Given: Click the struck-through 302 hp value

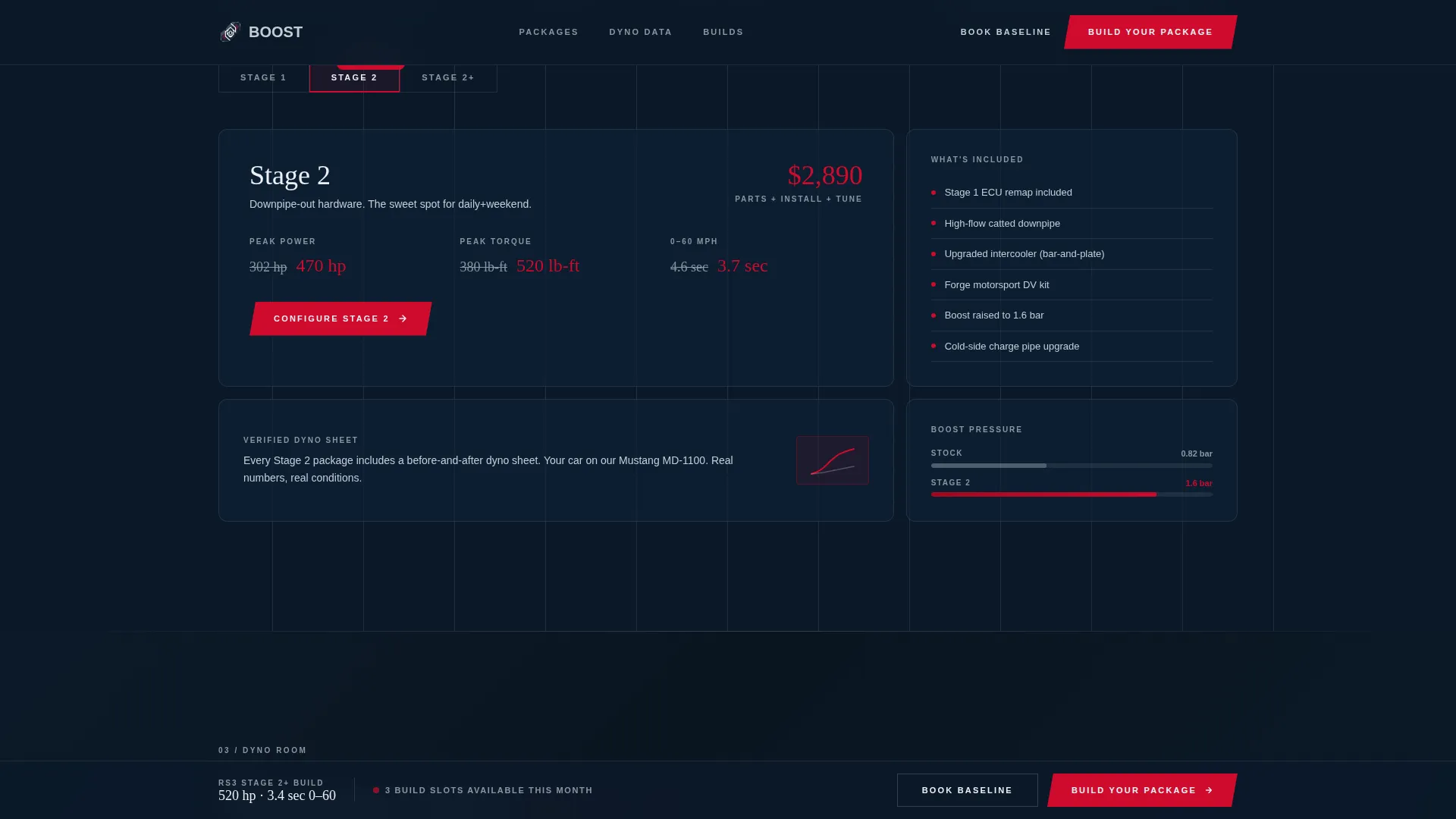Looking at the screenshot, I should (x=268, y=267).
